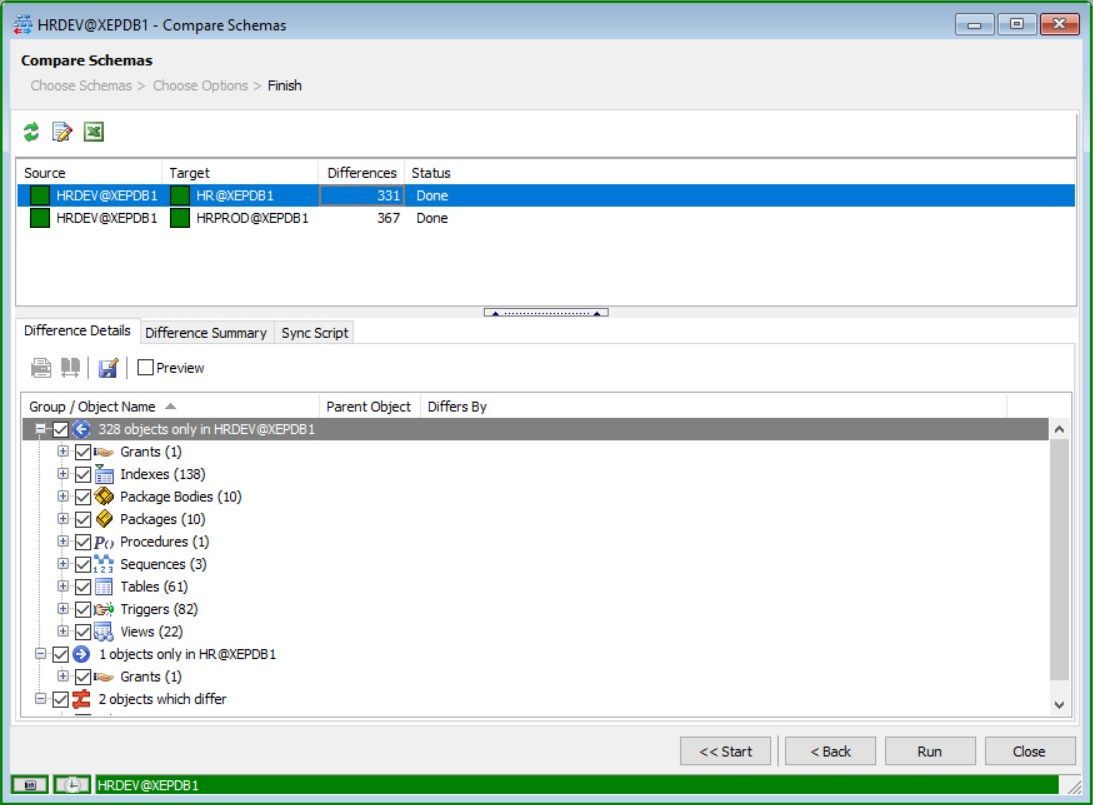The image size is (1093, 805).
Task: Click the Sequences 123 icon
Action: pyautogui.click(x=104, y=564)
